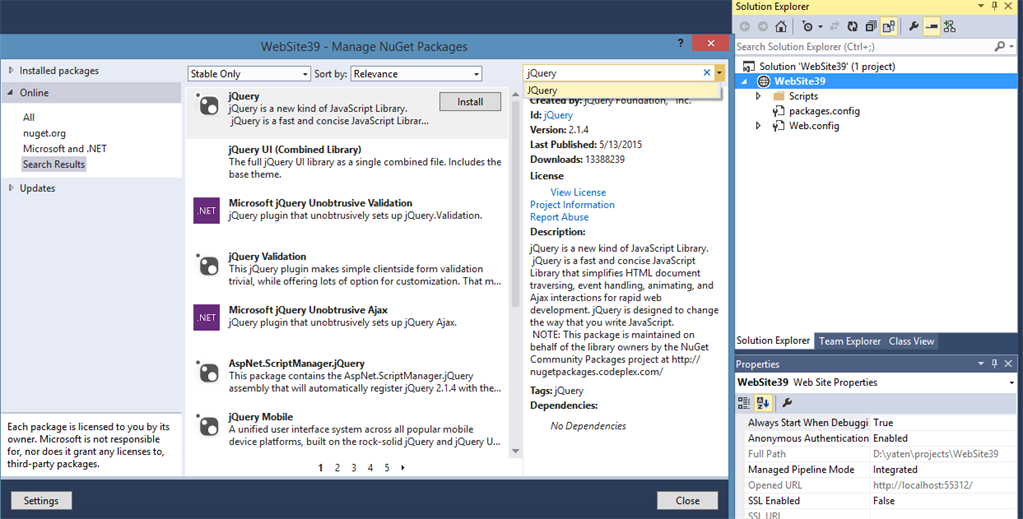
Task: Click the Report Abuse link
Action: click(559, 217)
